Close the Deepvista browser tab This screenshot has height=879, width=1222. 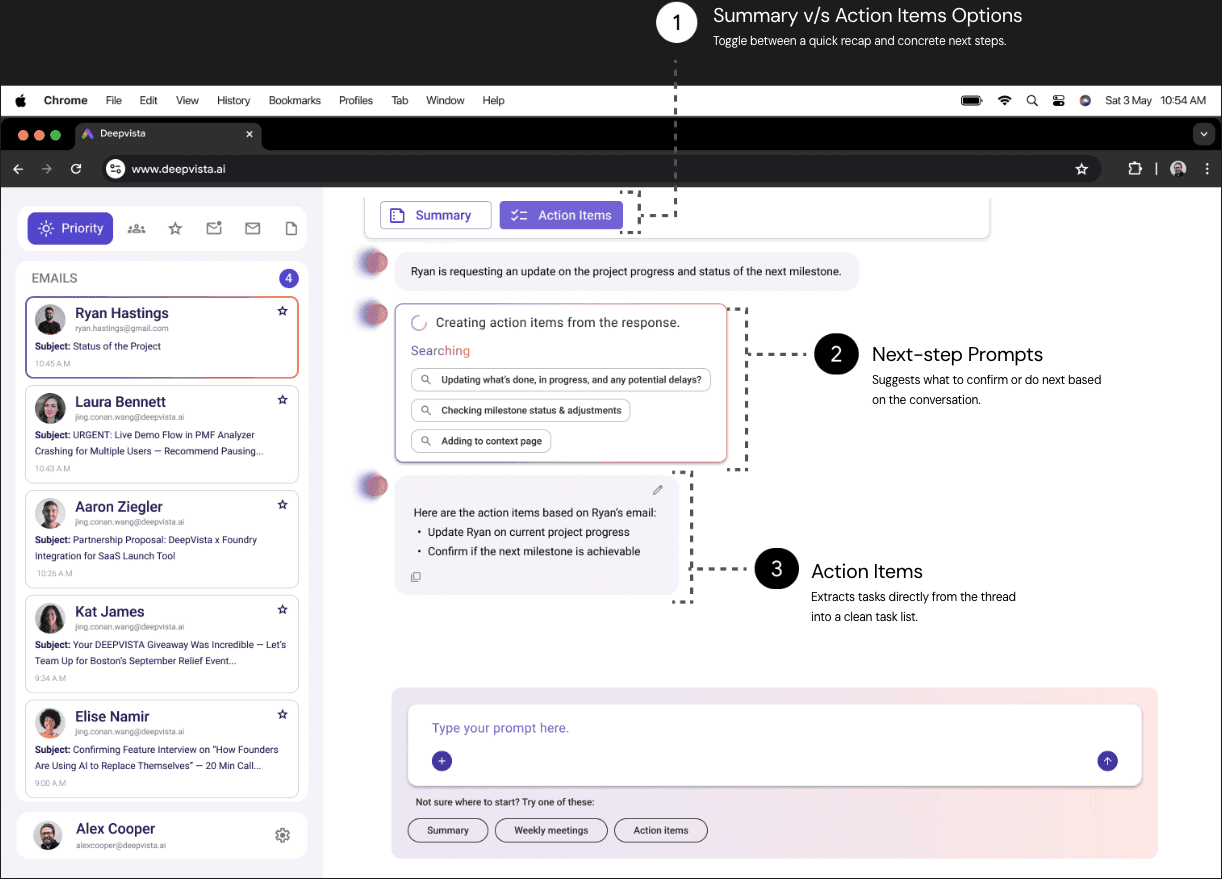(x=249, y=133)
